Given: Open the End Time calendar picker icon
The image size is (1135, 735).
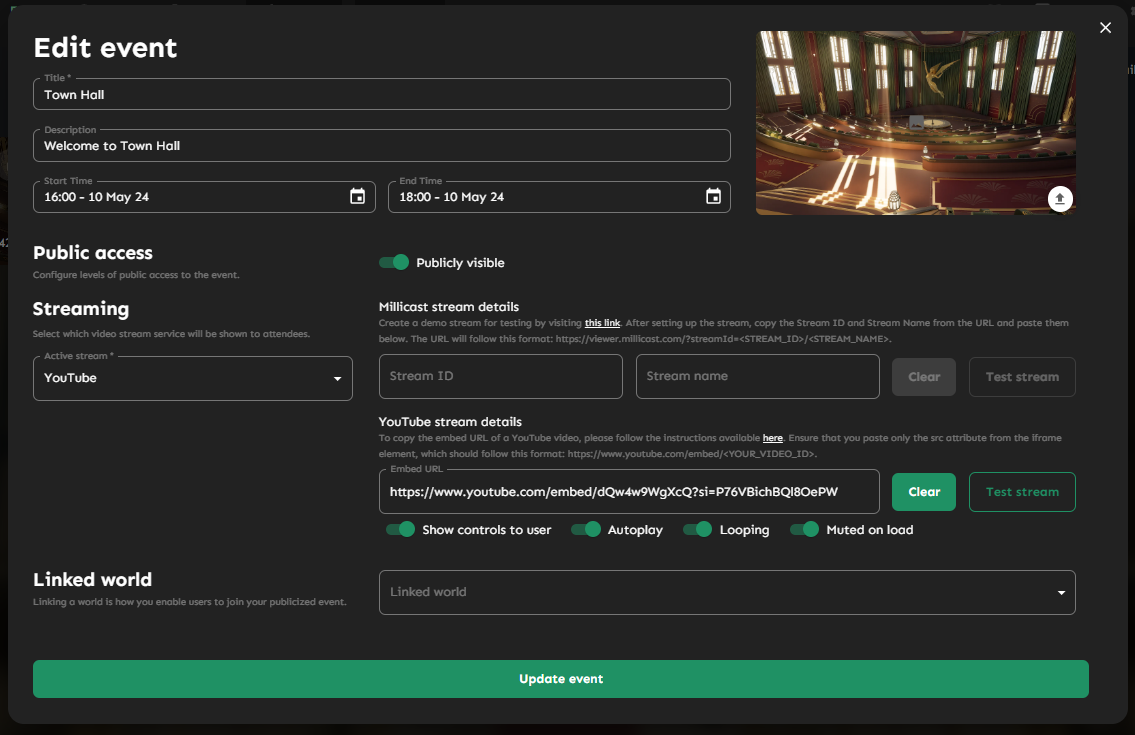Looking at the screenshot, I should 713,197.
